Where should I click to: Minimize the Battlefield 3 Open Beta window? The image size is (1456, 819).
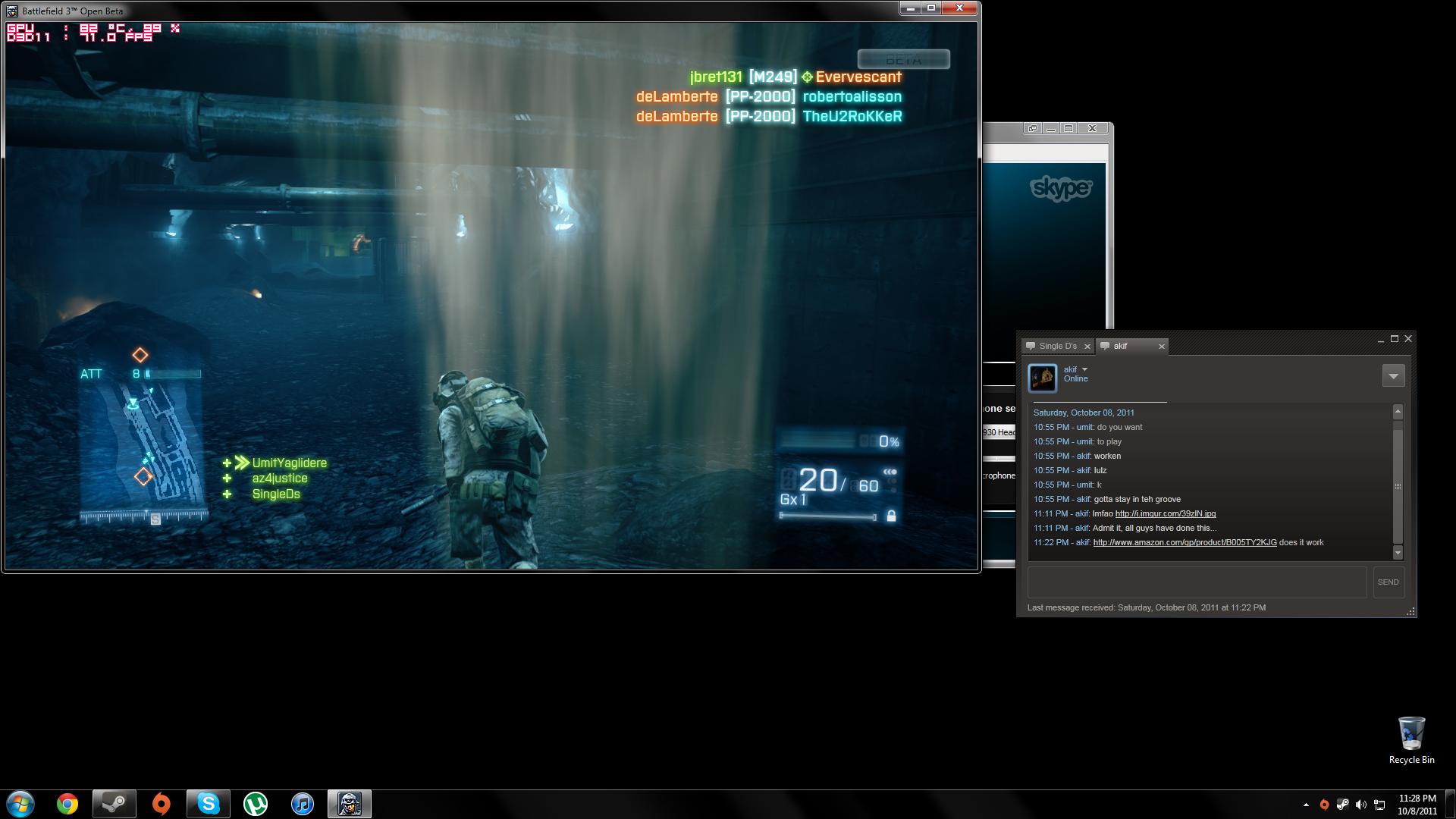point(909,8)
